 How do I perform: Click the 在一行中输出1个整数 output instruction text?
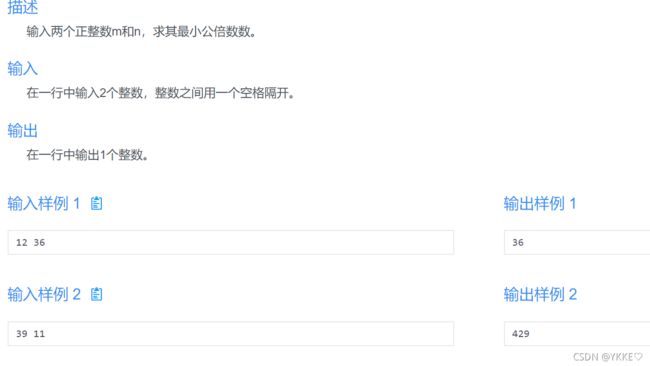pos(87,155)
